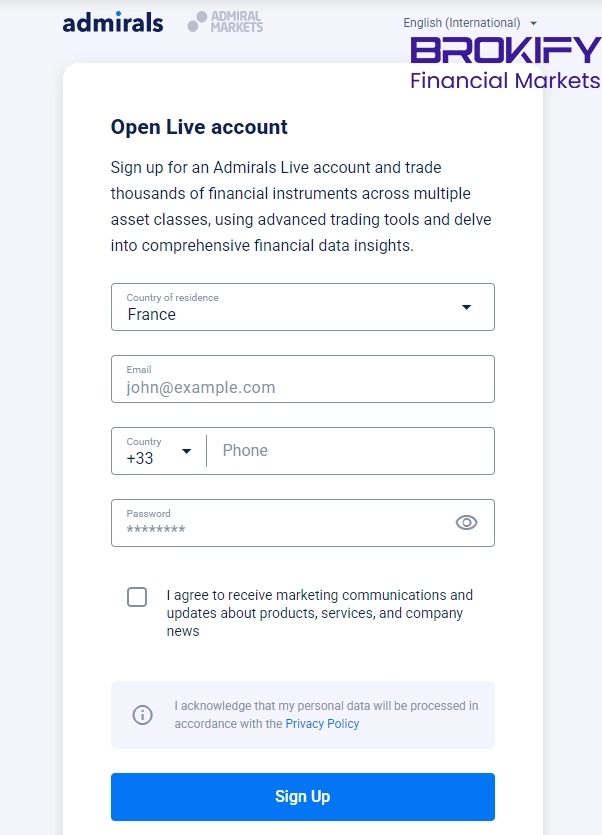
Task: Click into the Phone number field
Action: pos(350,451)
